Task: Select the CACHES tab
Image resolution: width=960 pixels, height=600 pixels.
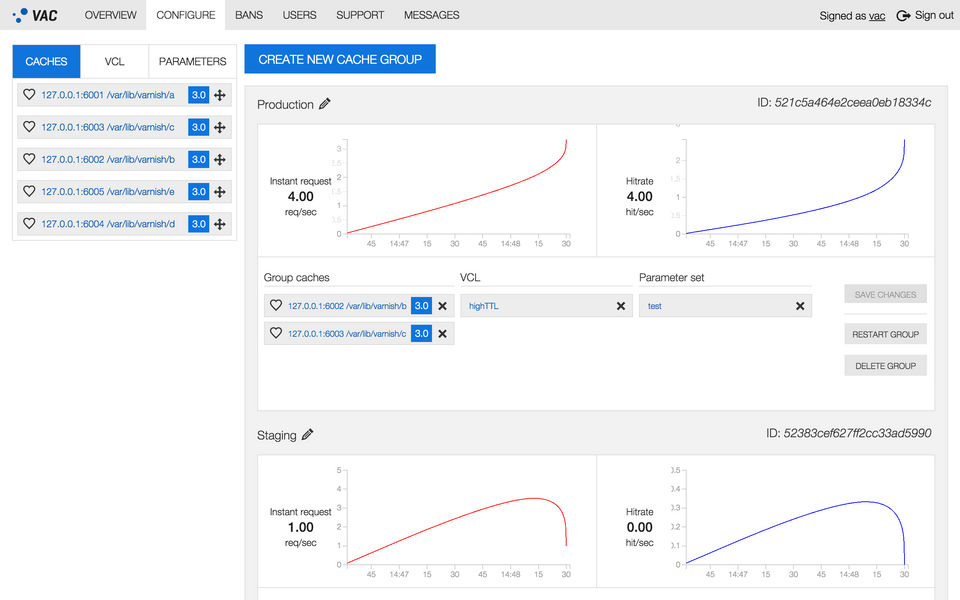Action: tap(46, 61)
